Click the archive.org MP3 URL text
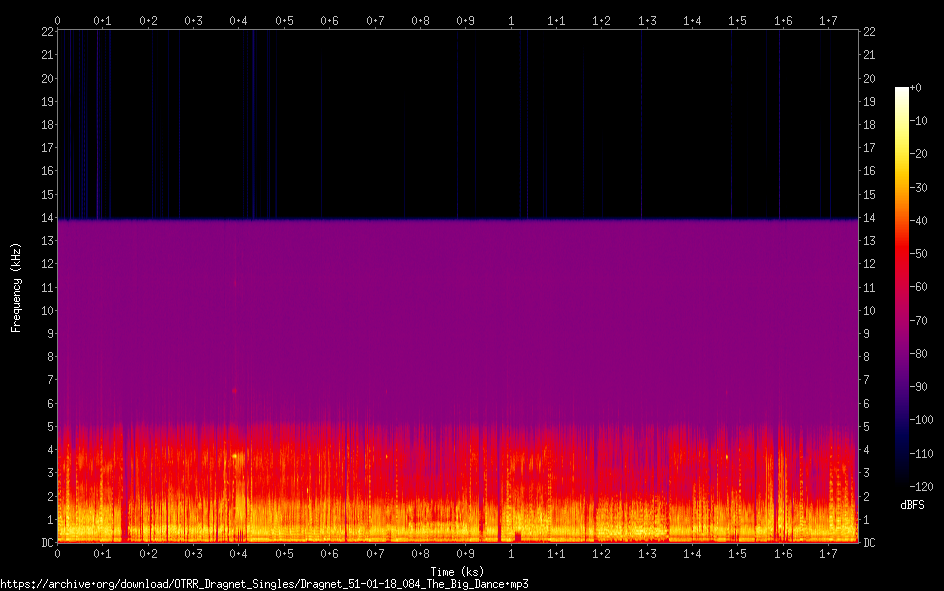 point(264,583)
